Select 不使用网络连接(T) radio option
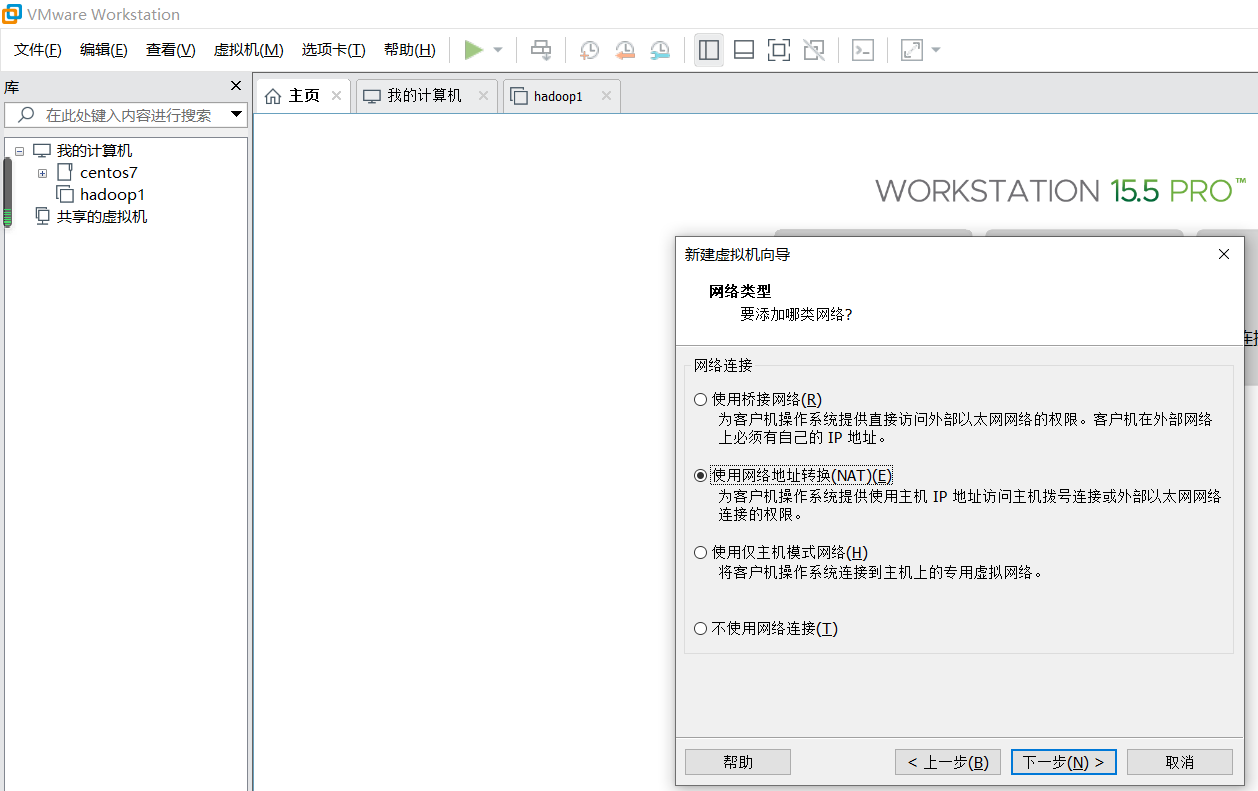 701,629
